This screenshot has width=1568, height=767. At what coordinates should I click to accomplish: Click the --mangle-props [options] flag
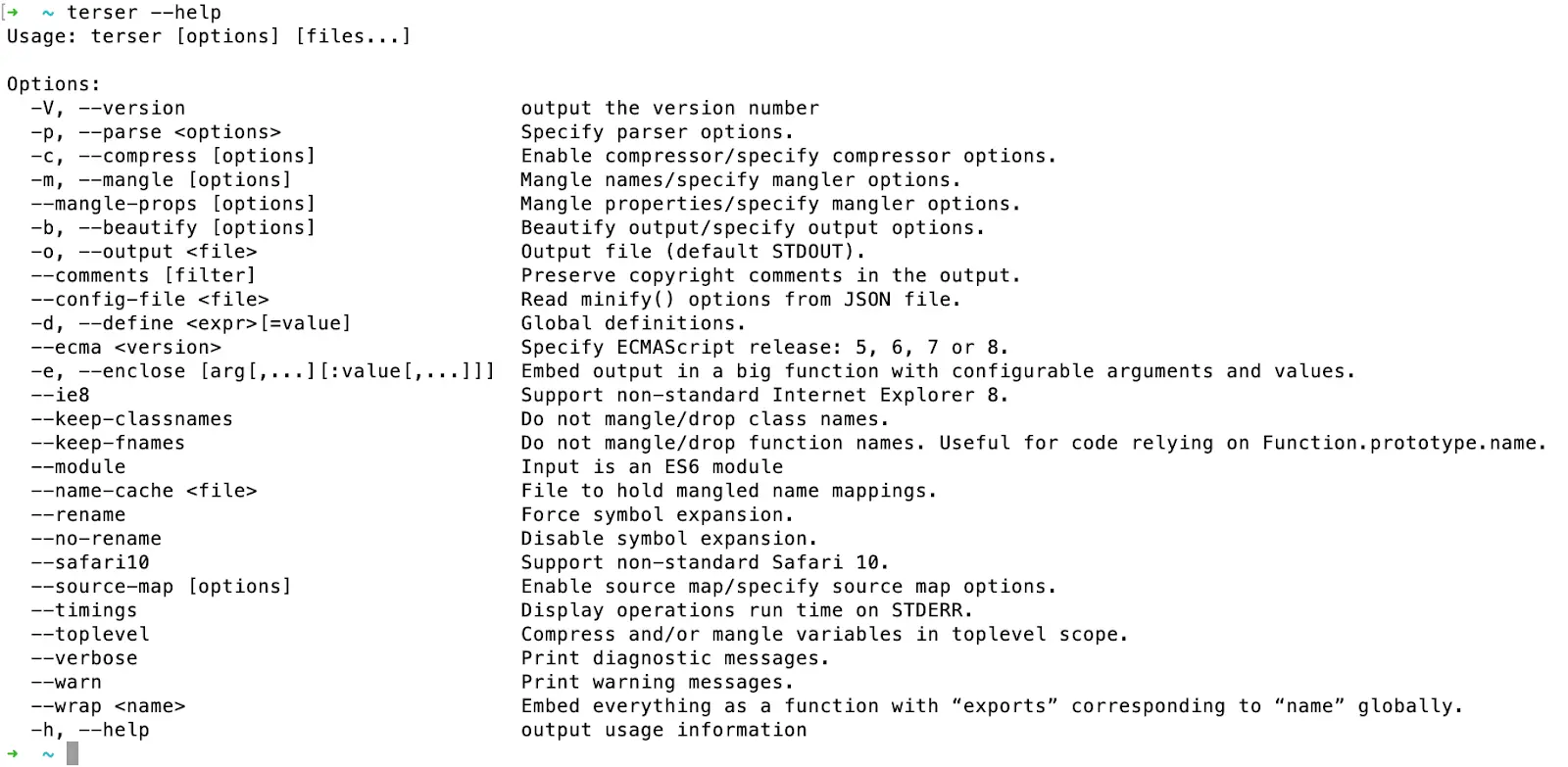point(173,204)
